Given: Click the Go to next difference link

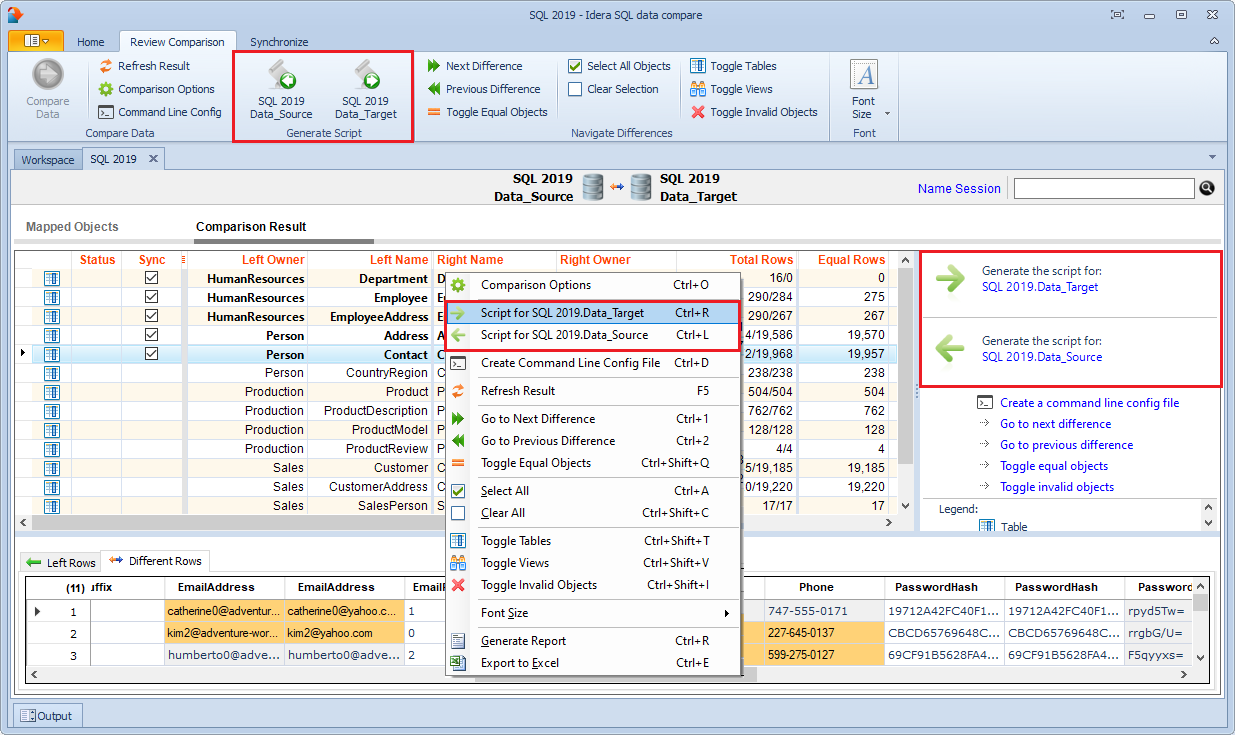Looking at the screenshot, I should coord(1055,424).
